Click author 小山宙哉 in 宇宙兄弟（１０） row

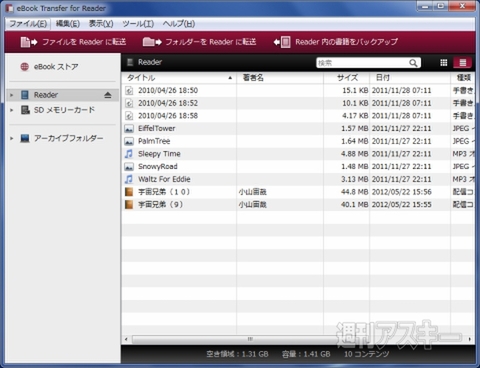pyautogui.click(x=252, y=192)
